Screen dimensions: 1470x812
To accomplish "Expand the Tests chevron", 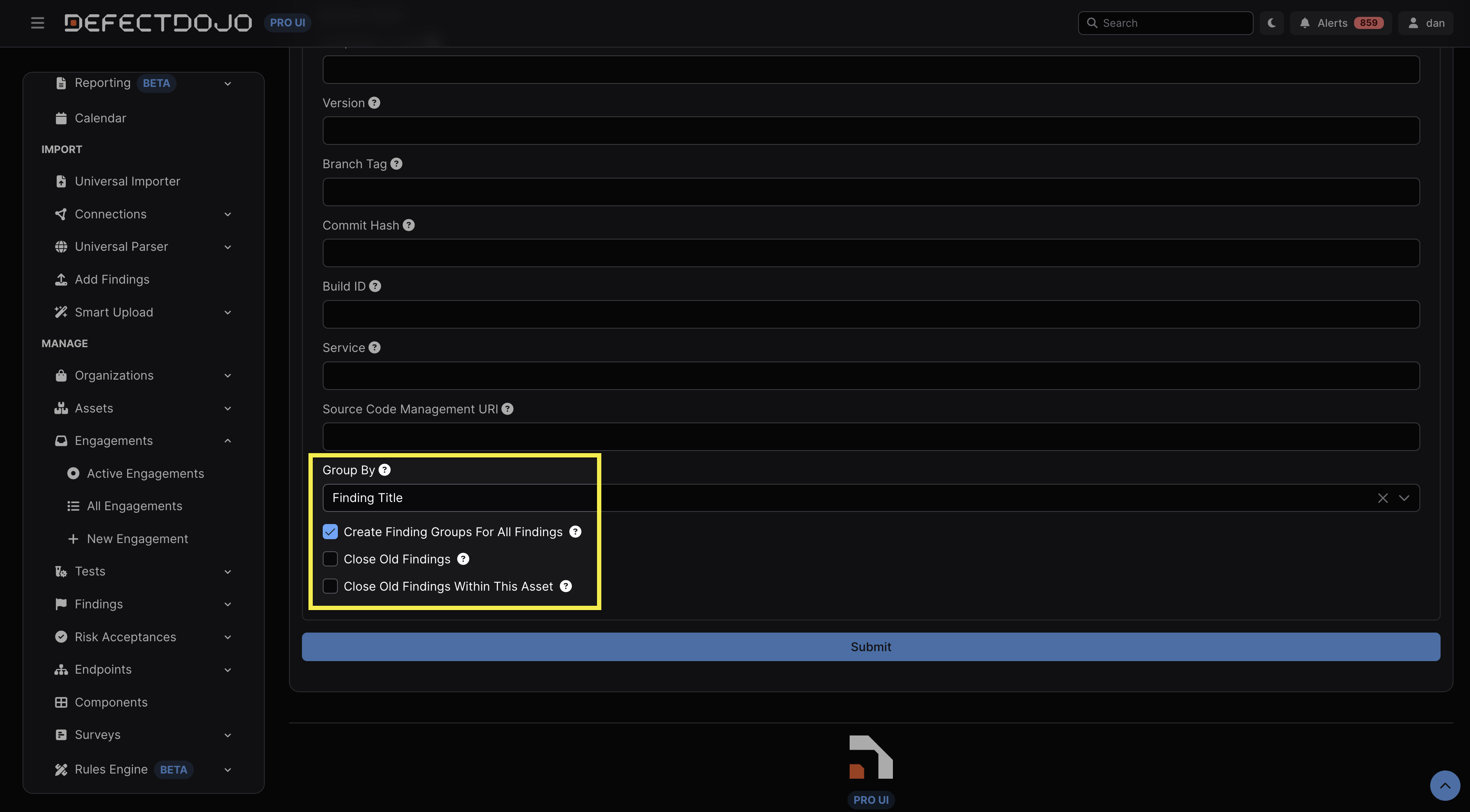I will (228, 572).
